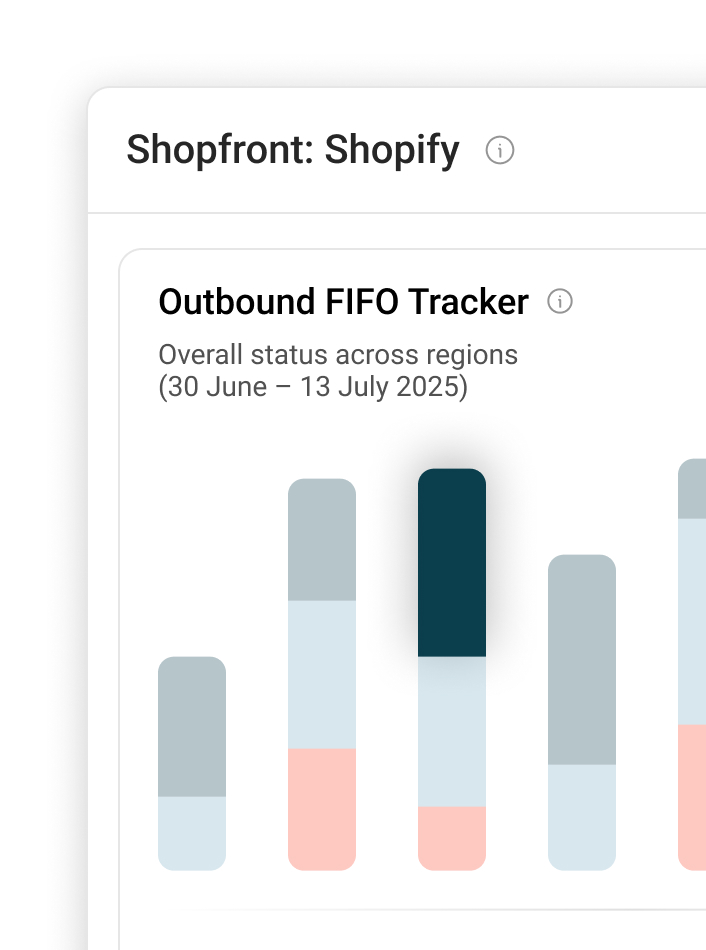Select the Shopfront: Shopify heading
The width and height of the screenshot is (706, 950).
point(293,151)
